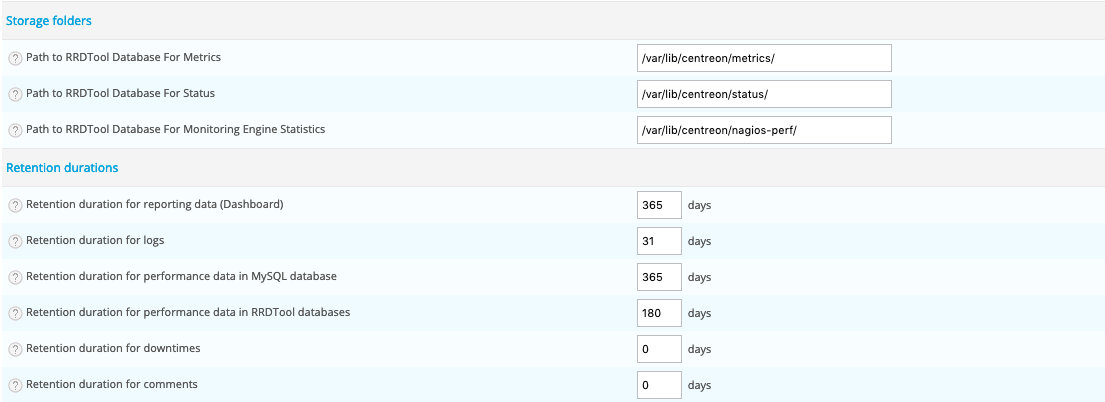Image resolution: width=1105 pixels, height=402 pixels.
Task: Click the comments retention days field
Action: click(x=659, y=385)
